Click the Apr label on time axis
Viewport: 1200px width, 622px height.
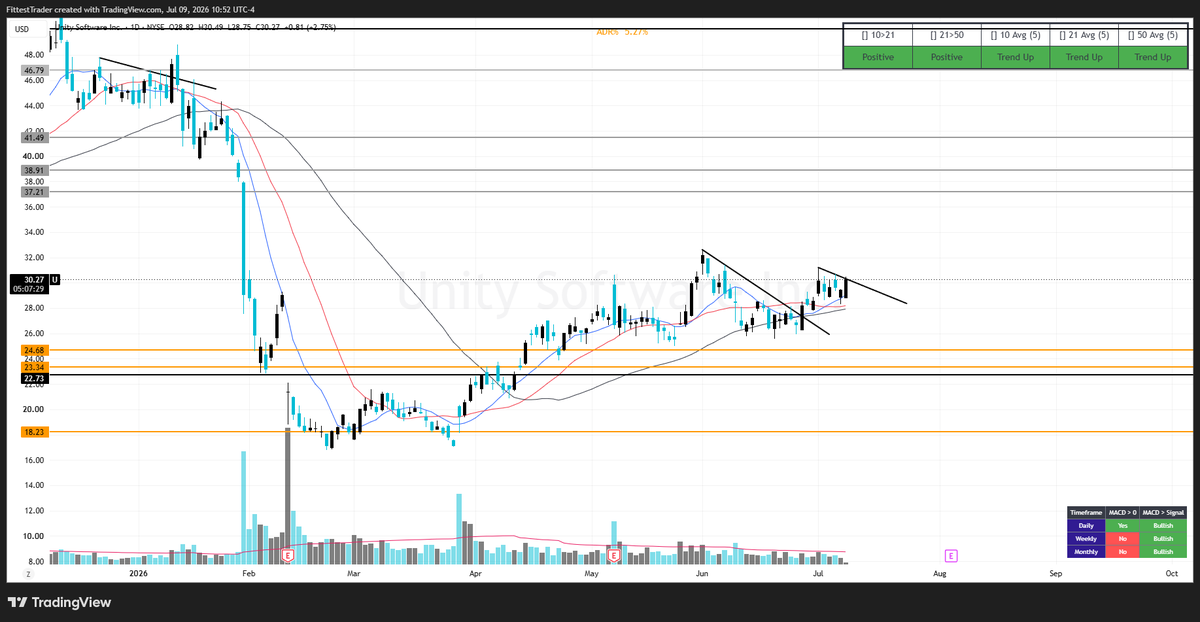475,574
